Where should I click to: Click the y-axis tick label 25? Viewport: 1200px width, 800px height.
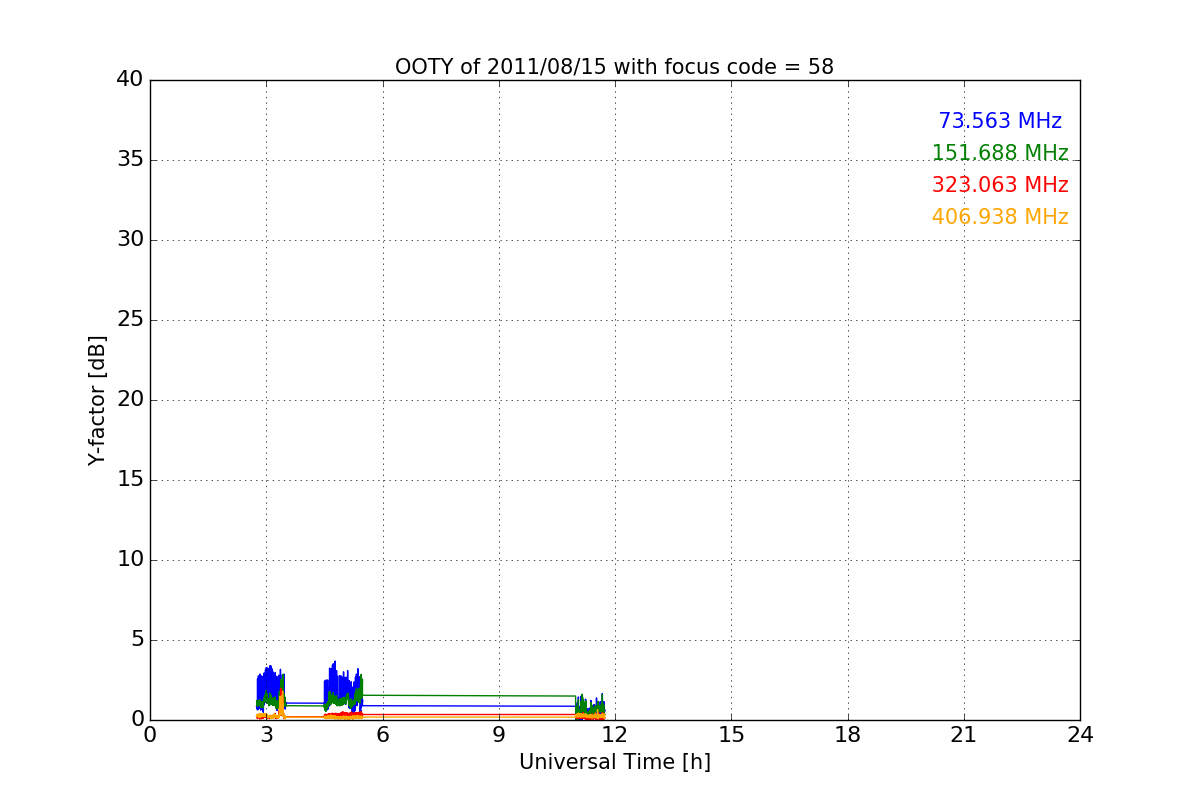[x=130, y=320]
